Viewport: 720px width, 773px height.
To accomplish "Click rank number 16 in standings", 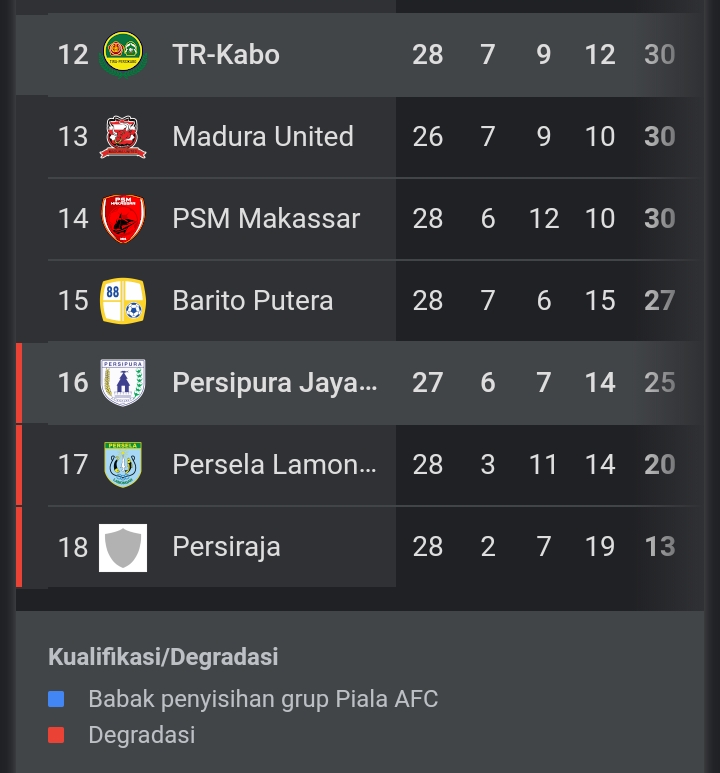I will pyautogui.click(x=73, y=383).
